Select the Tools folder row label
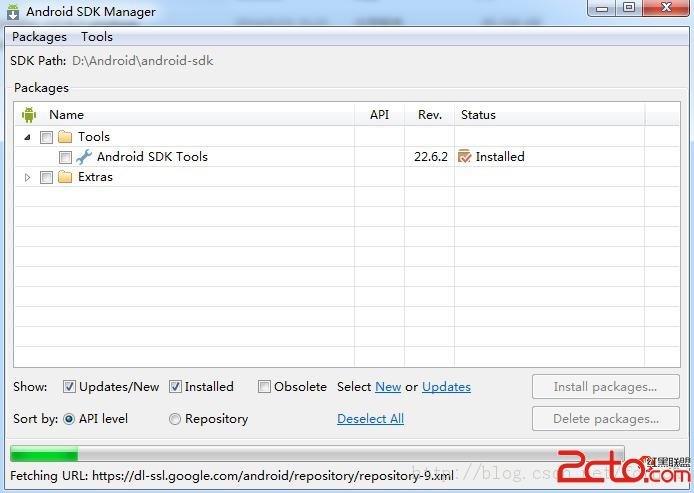 tap(94, 137)
